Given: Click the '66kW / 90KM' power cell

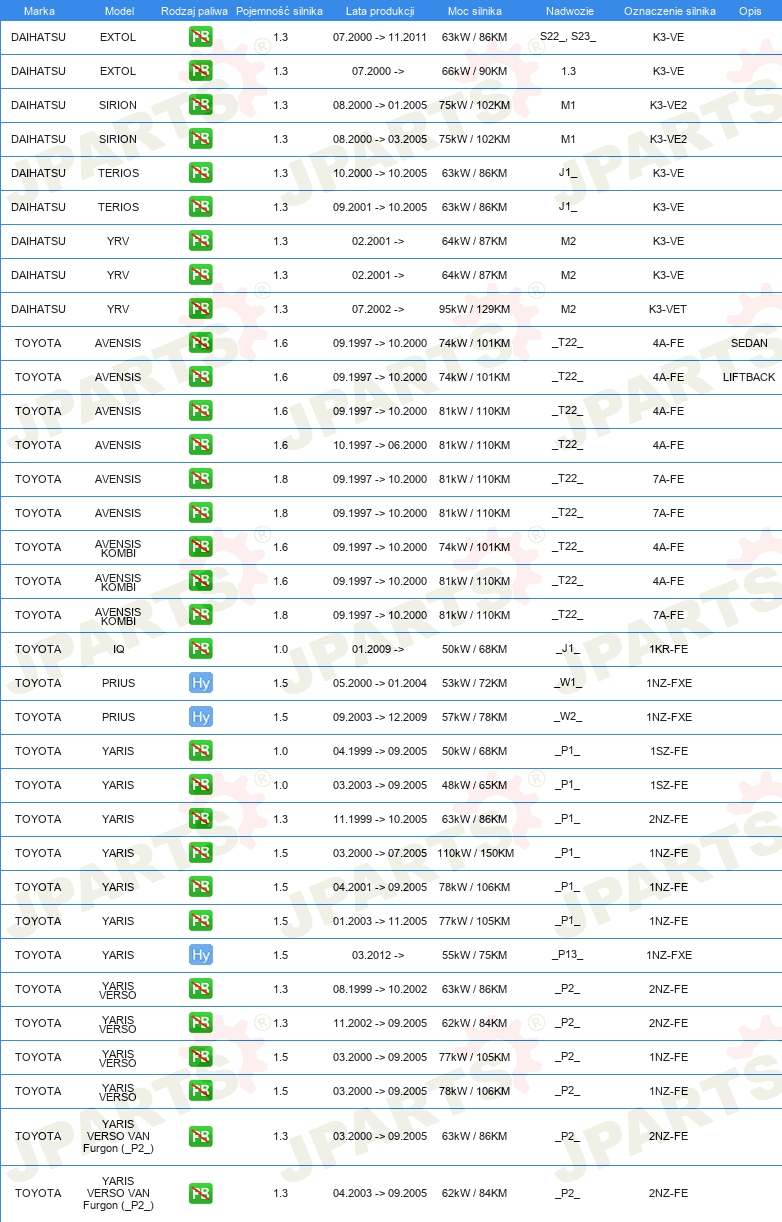Looking at the screenshot, I should coord(474,71).
